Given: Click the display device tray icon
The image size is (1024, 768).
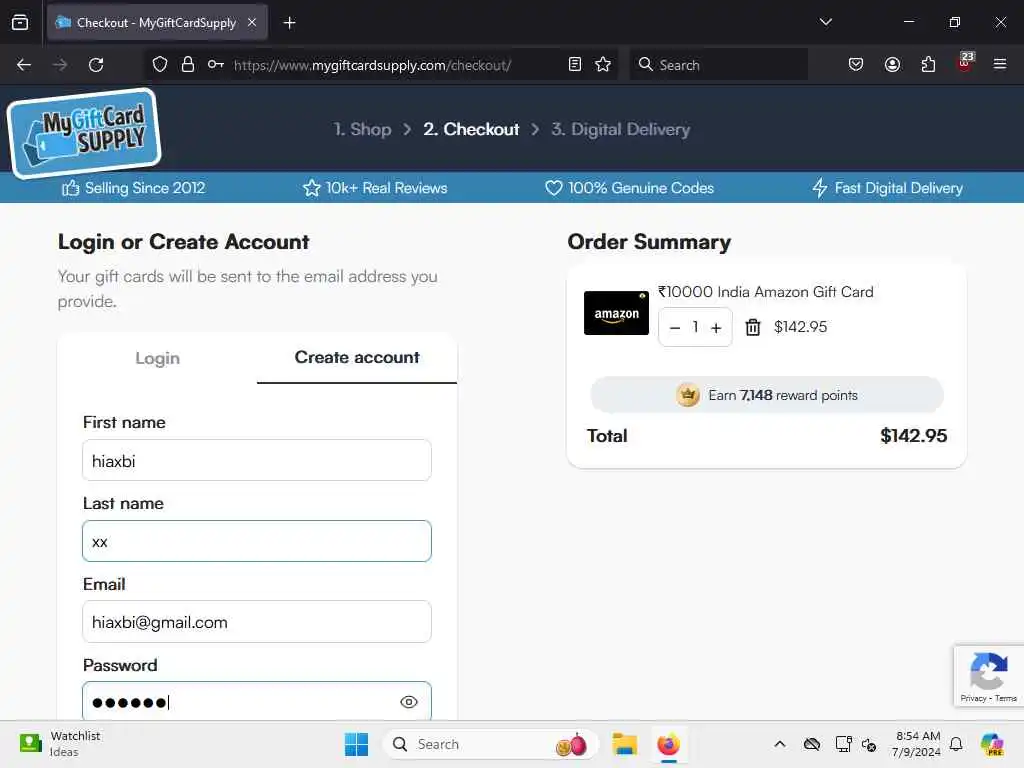Looking at the screenshot, I should click(843, 744).
